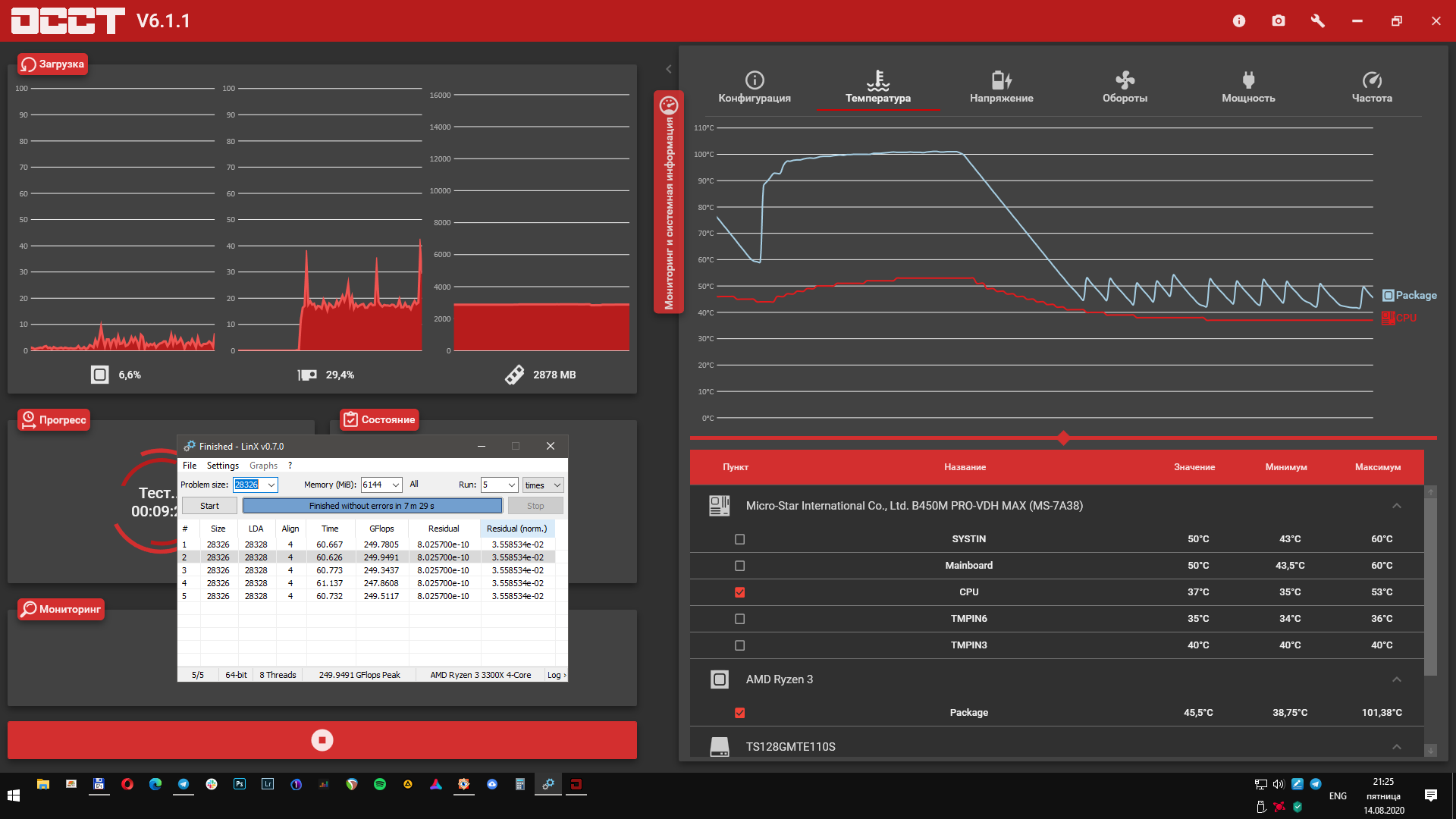Open the Problem size dropdown in LinX
Viewport: 1456px width, 819px height.
pyautogui.click(x=271, y=485)
